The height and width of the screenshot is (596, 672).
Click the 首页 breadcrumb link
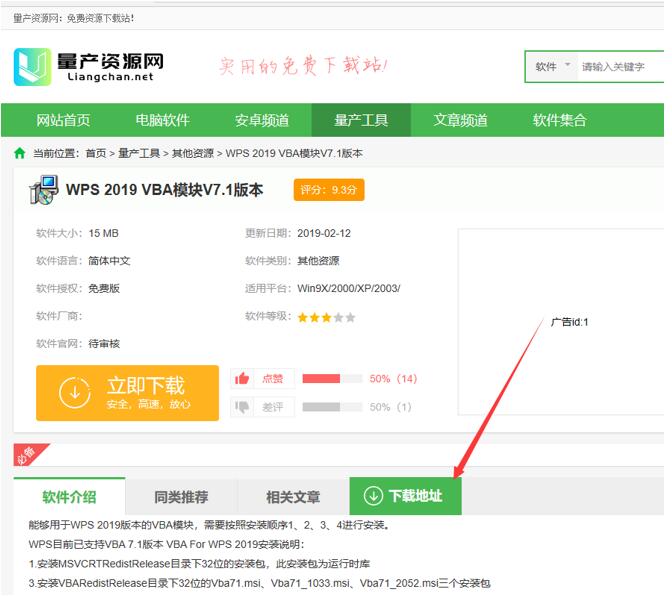(x=96, y=153)
